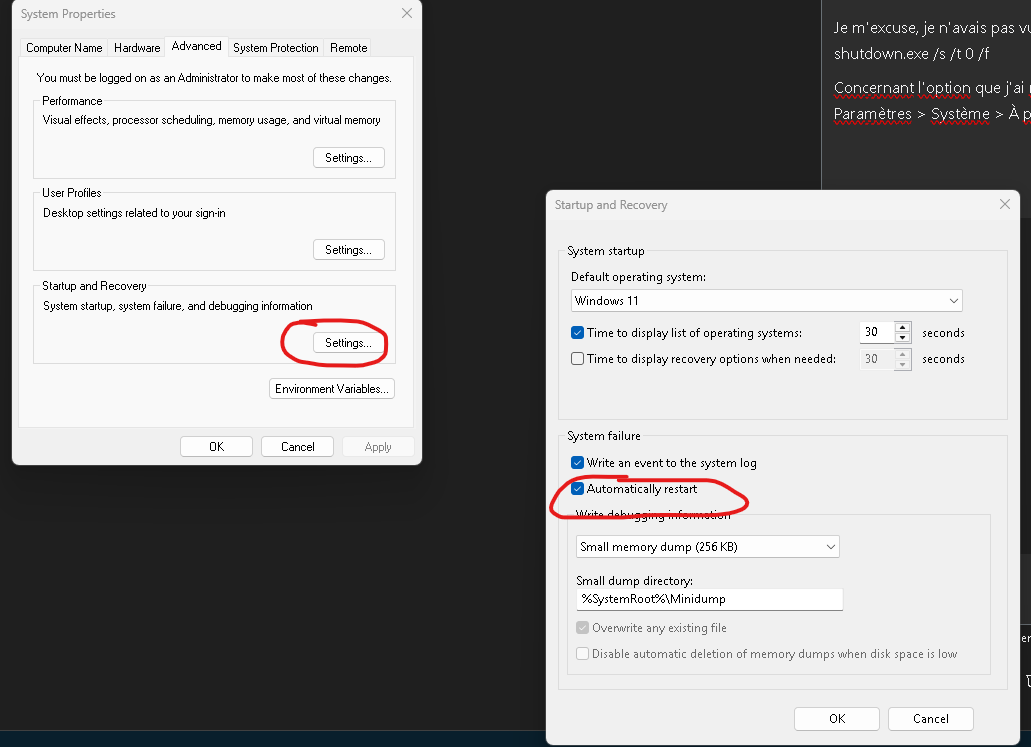Image resolution: width=1031 pixels, height=747 pixels.
Task: Click the recovery options seconds field
Action: [x=876, y=359]
